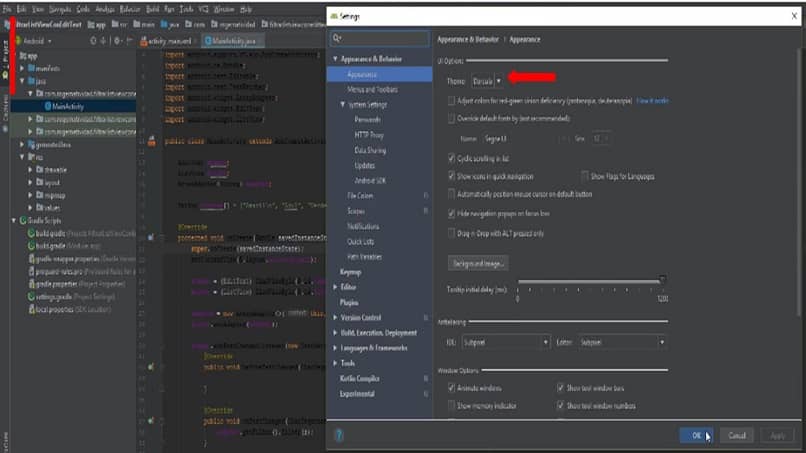Click the gradle.properties file icon
The width and height of the screenshot is (806, 453).
[31, 284]
